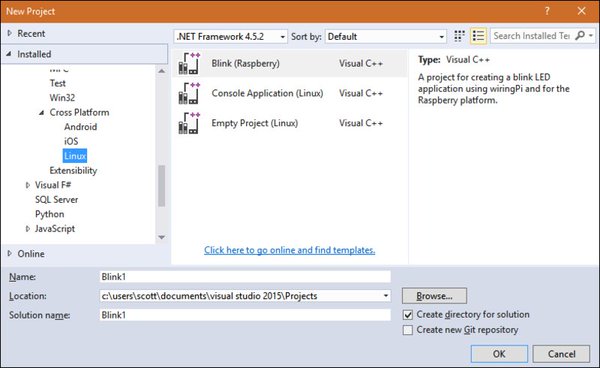Image resolution: width=600 pixels, height=368 pixels.
Task: Switch to medium icons list view
Action: [478, 36]
